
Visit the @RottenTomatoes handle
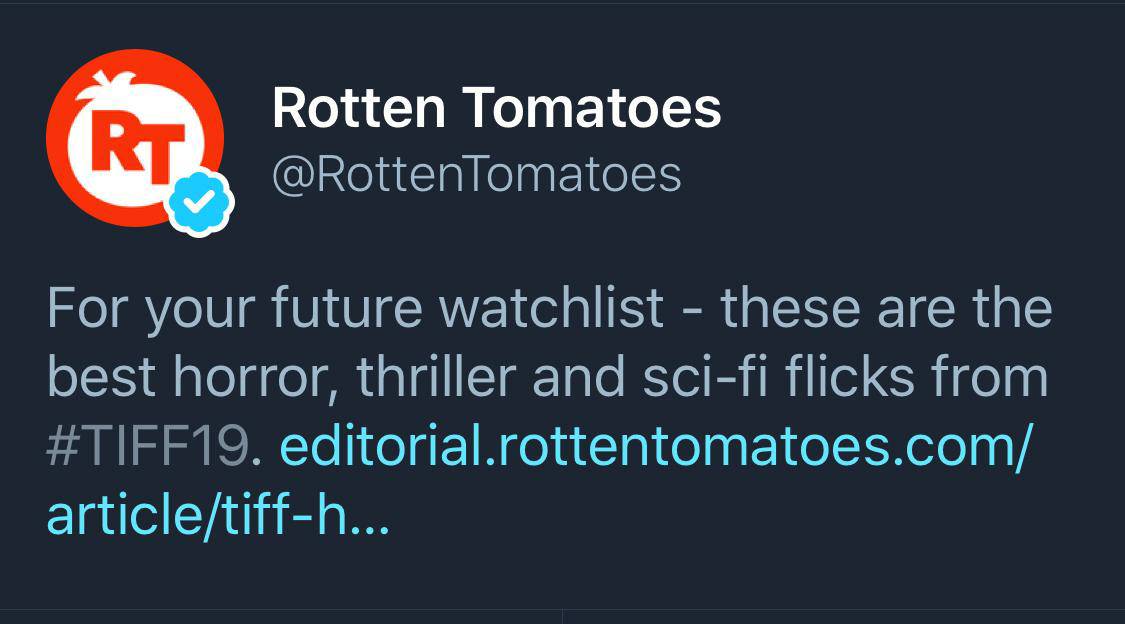coord(476,174)
